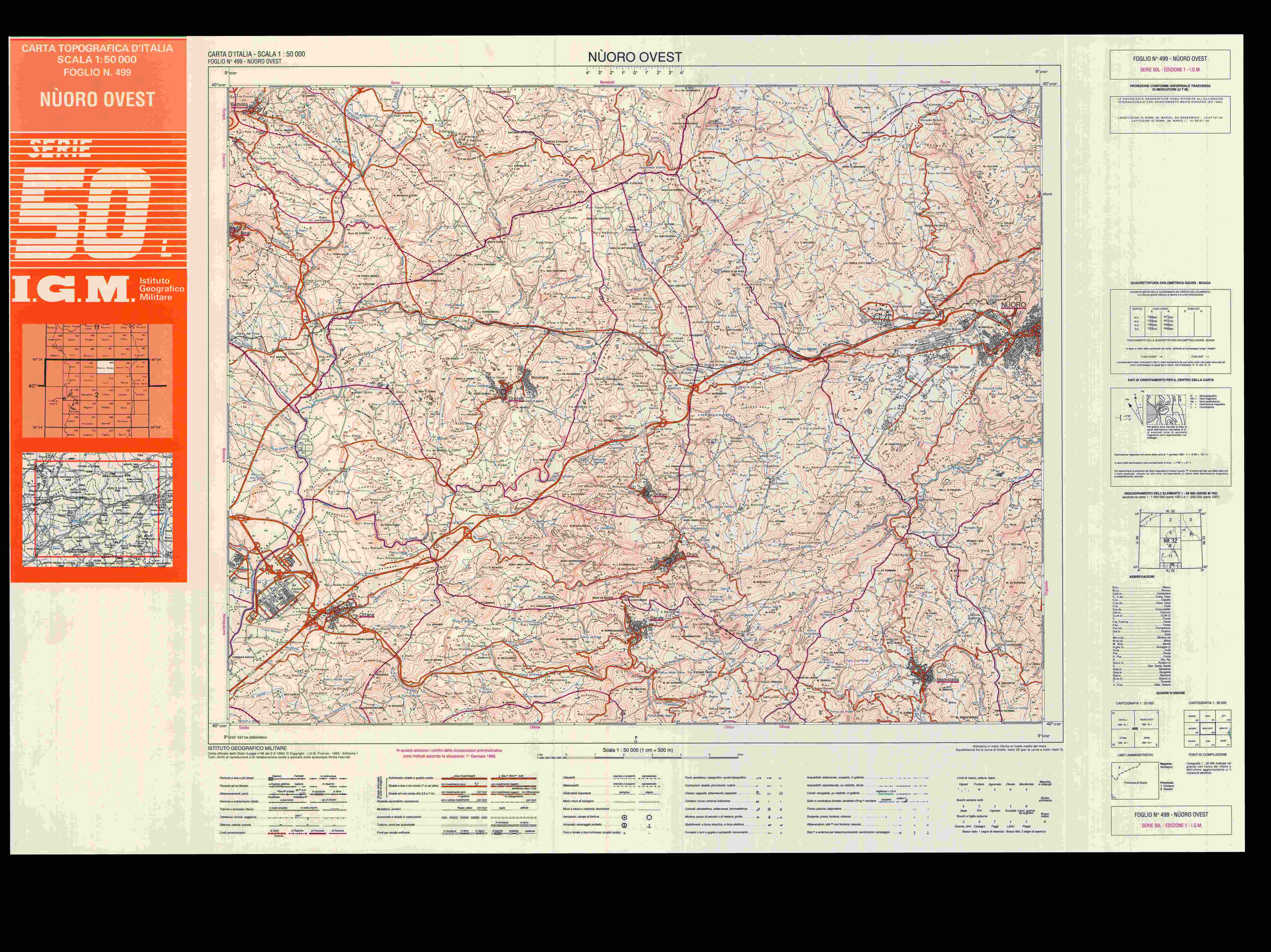Click 'Acquedotti: sotterraneo, scoperto, in galleria' legend row

coord(868,778)
